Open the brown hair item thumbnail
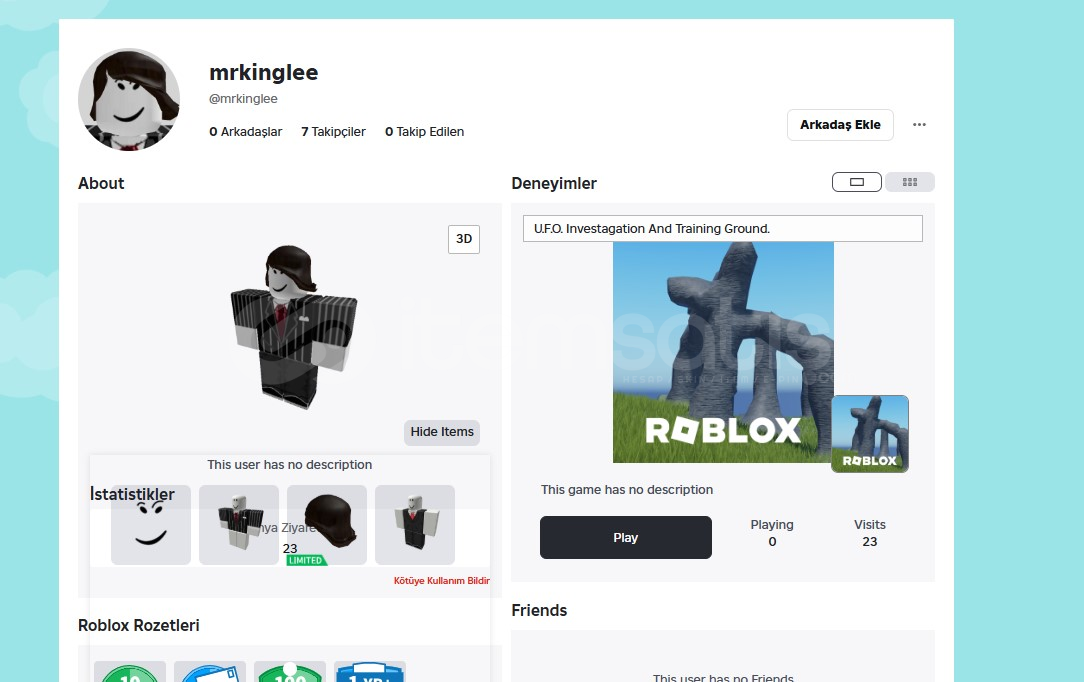Image resolution: width=1084 pixels, height=682 pixels. coord(327,525)
